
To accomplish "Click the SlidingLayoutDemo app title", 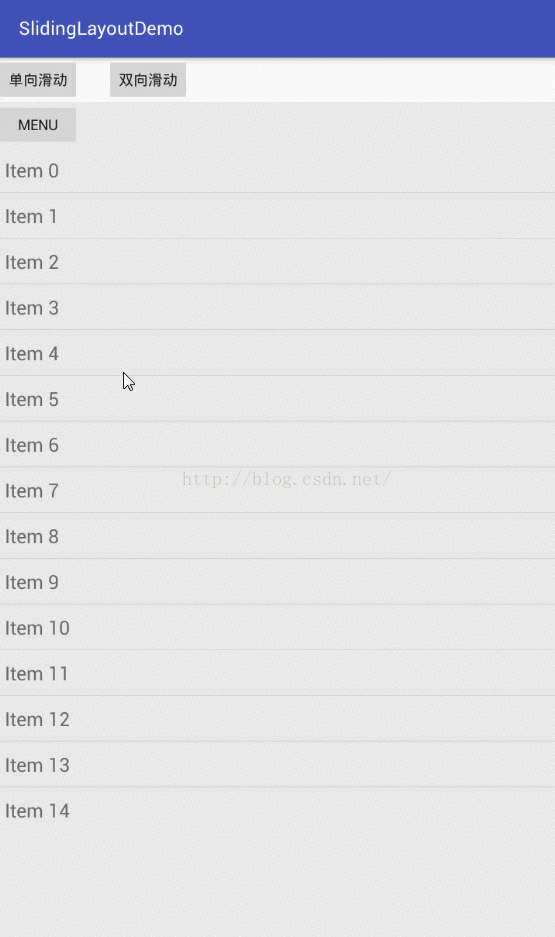I will click(101, 29).
